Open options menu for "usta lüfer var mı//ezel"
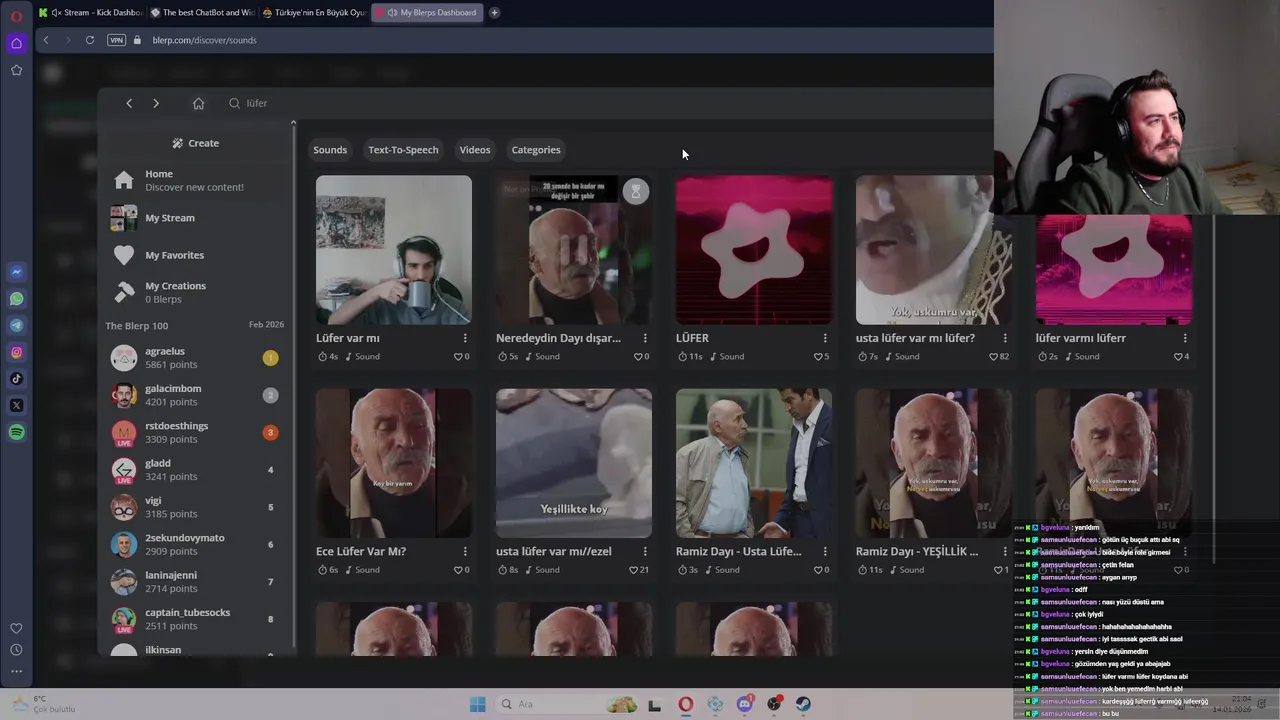Screen dimensions: 1280x720 pyautogui.click(x=645, y=551)
